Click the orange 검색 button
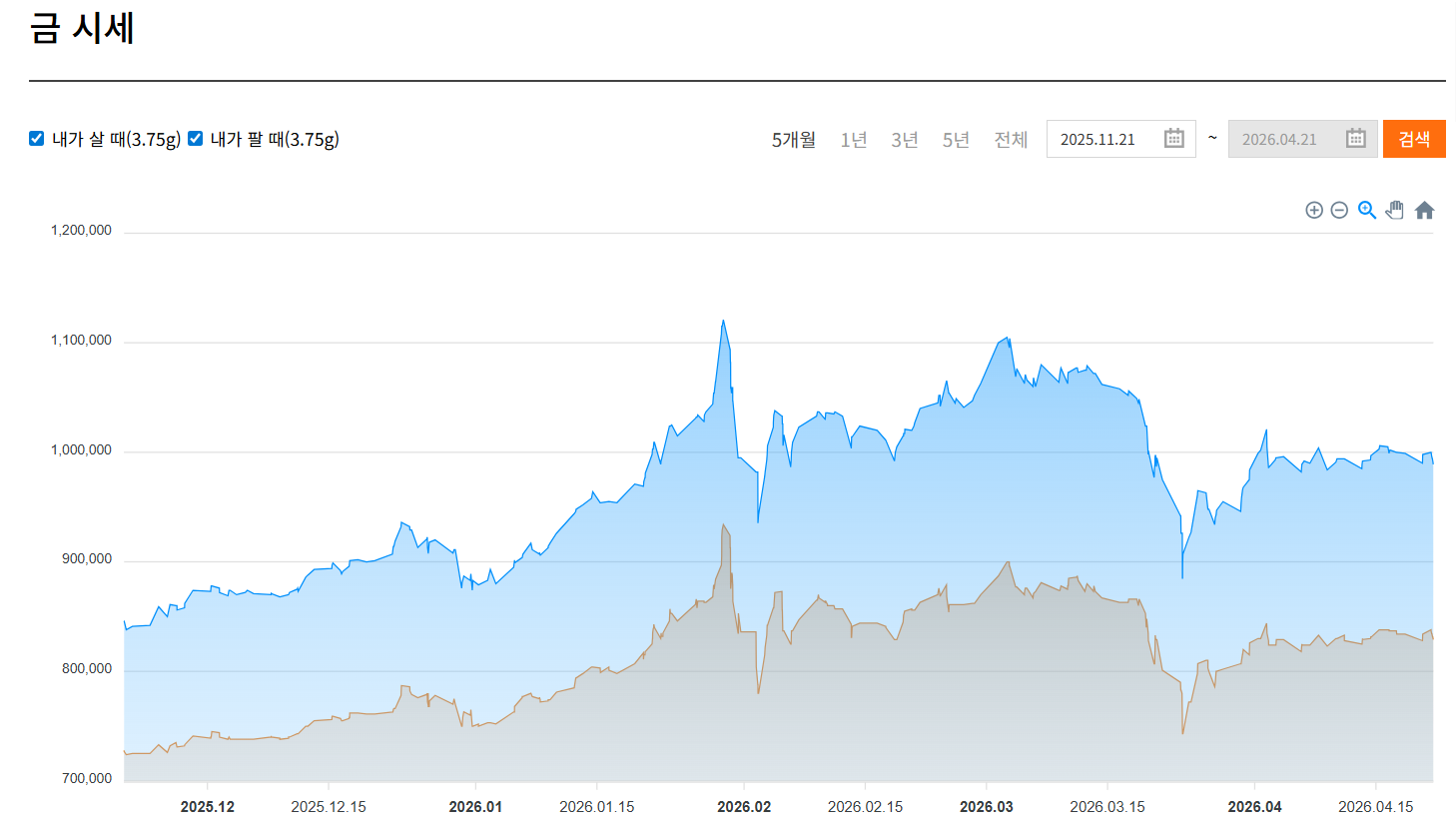Image resolution: width=1456 pixels, height=832 pixels. 1414,139
